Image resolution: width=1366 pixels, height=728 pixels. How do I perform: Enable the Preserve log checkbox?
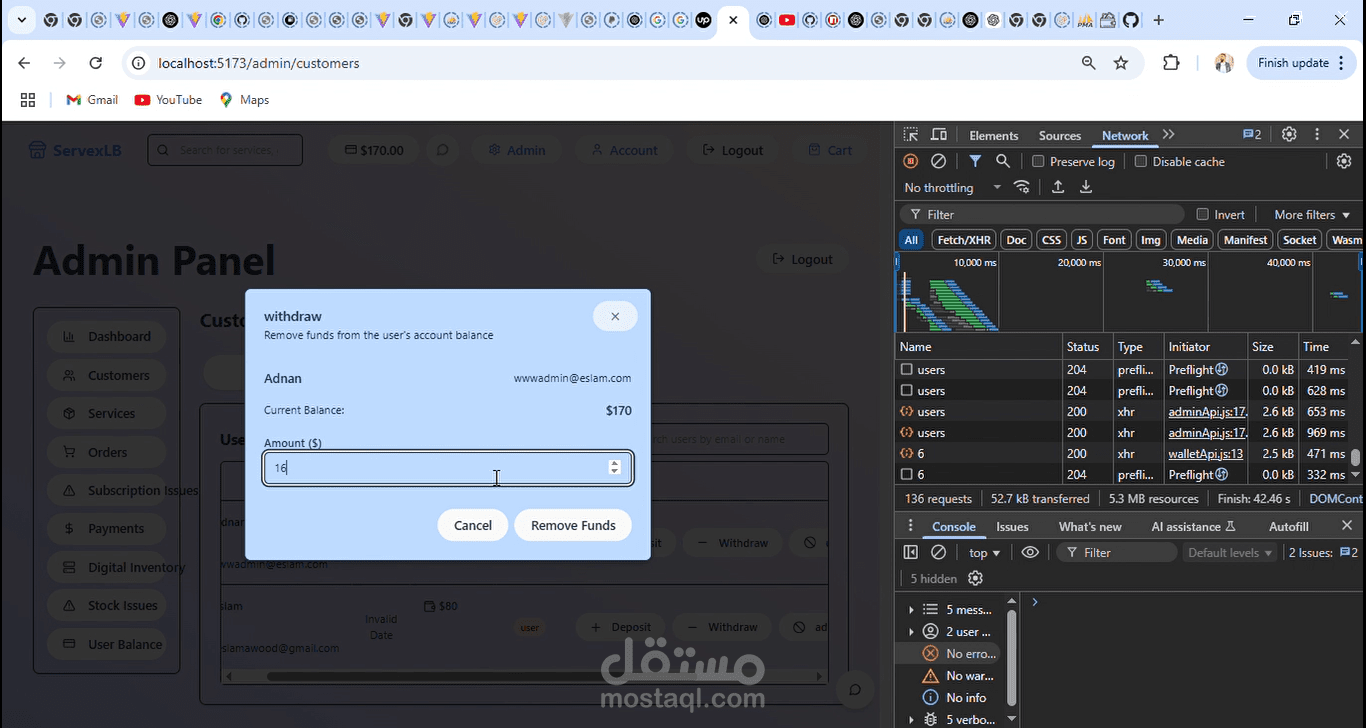1038,161
